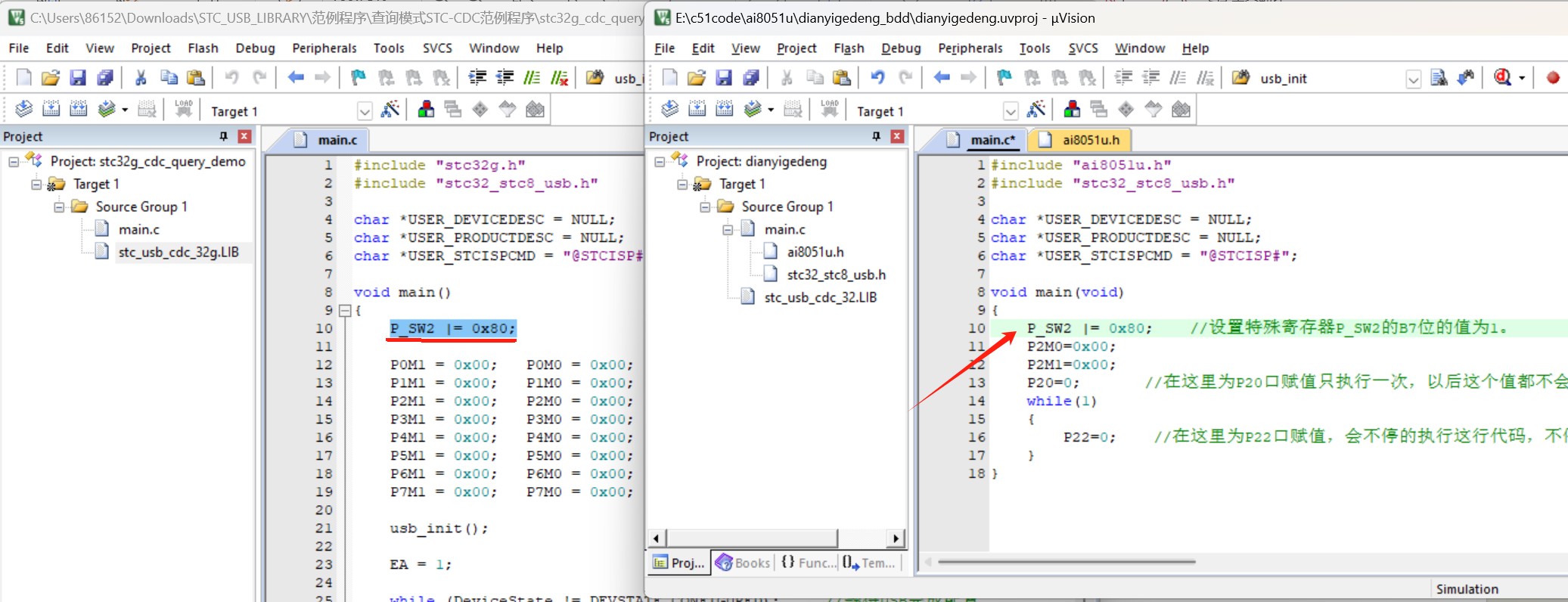Click Copy icon in stc32g window

(x=169, y=78)
